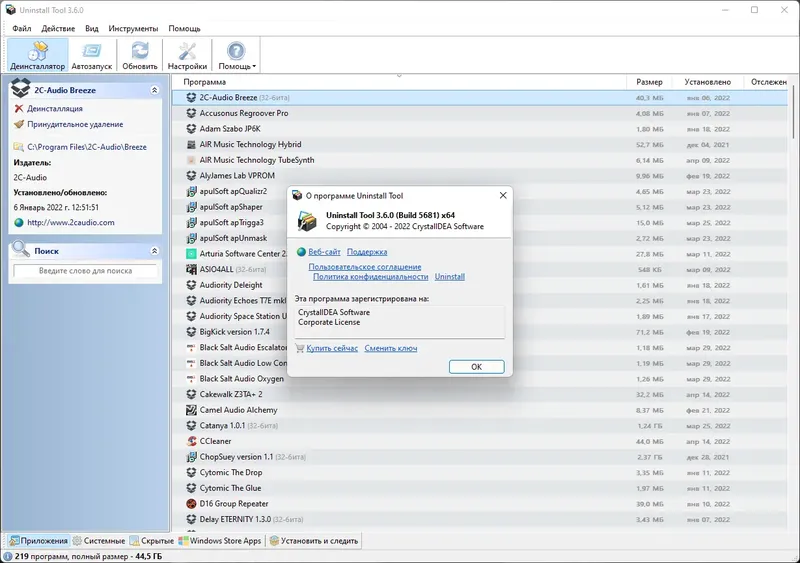Select the ChopSuey version 1.1 icon
The image size is (800, 563).
[x=191, y=457]
